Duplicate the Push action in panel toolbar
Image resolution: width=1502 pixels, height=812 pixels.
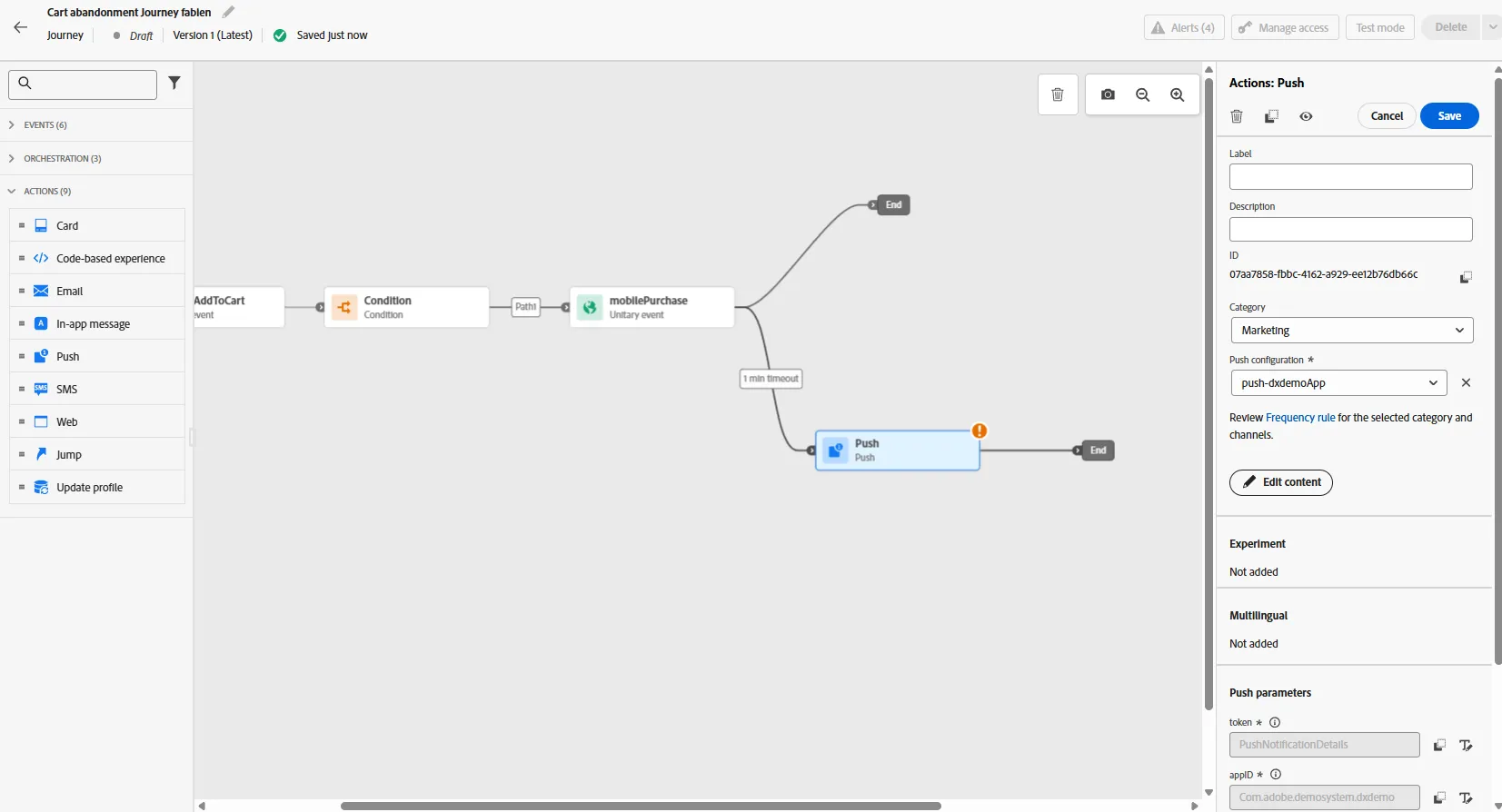point(1271,116)
